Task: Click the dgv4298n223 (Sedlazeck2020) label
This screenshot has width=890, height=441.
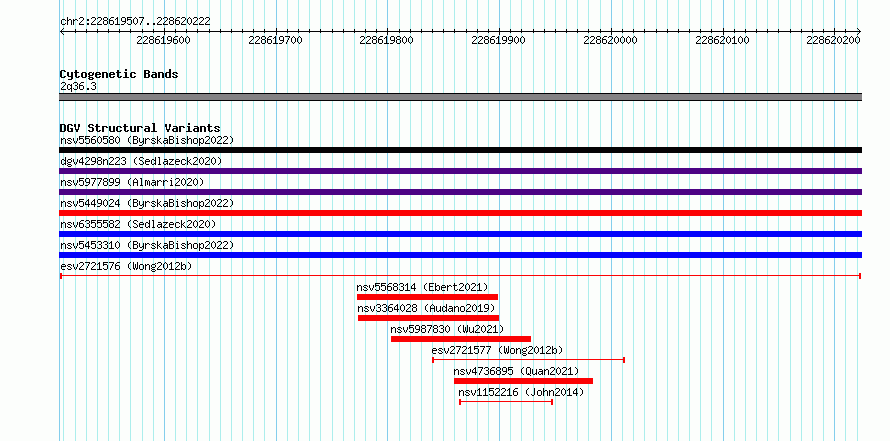Action: pyautogui.click(x=141, y=161)
